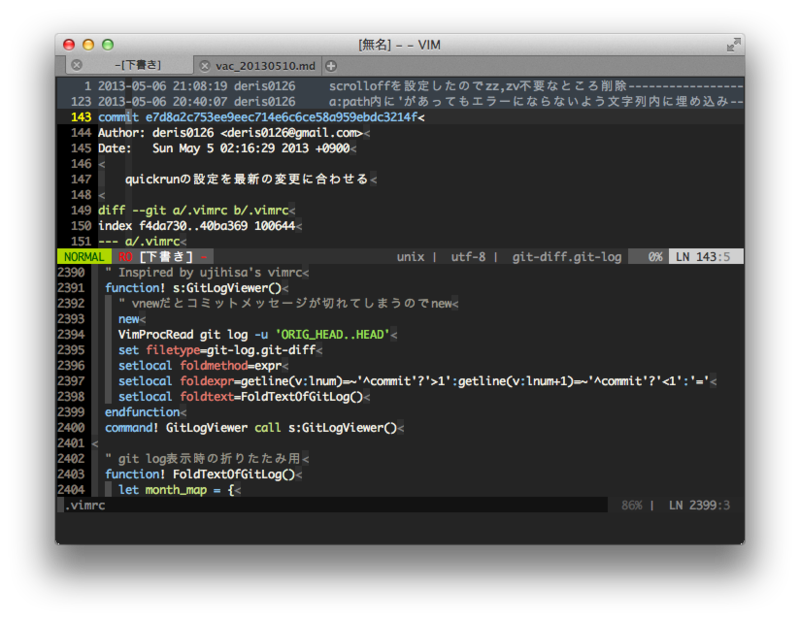Click the 'endfunction' line 2399

(x=142, y=412)
